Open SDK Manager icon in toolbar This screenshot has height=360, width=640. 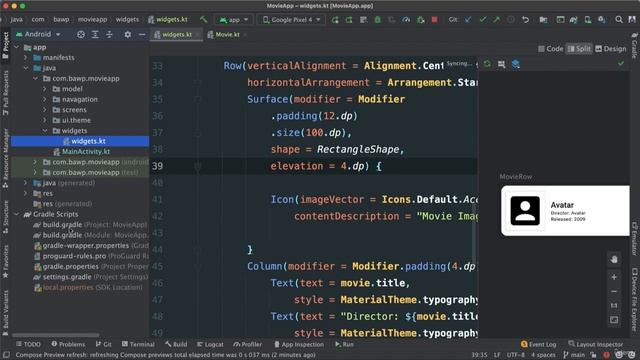602,20
